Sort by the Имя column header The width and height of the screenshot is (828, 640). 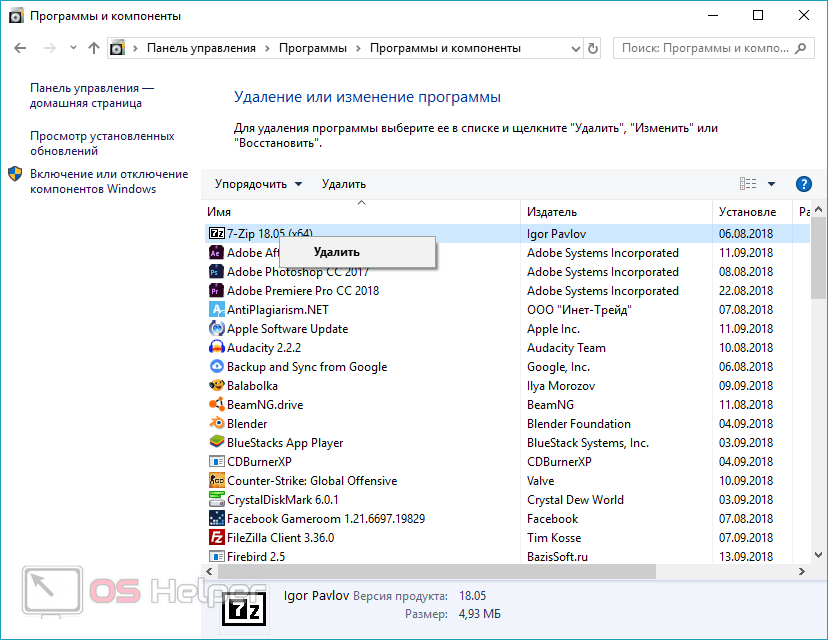tap(361, 212)
